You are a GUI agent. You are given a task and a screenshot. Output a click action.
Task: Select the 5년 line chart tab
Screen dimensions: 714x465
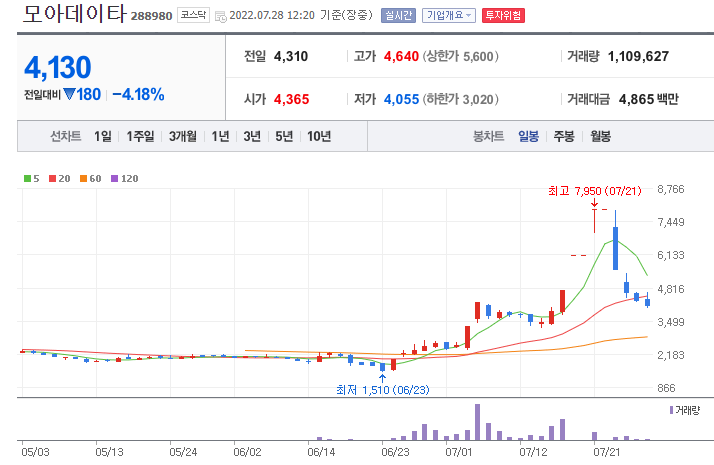point(284,136)
